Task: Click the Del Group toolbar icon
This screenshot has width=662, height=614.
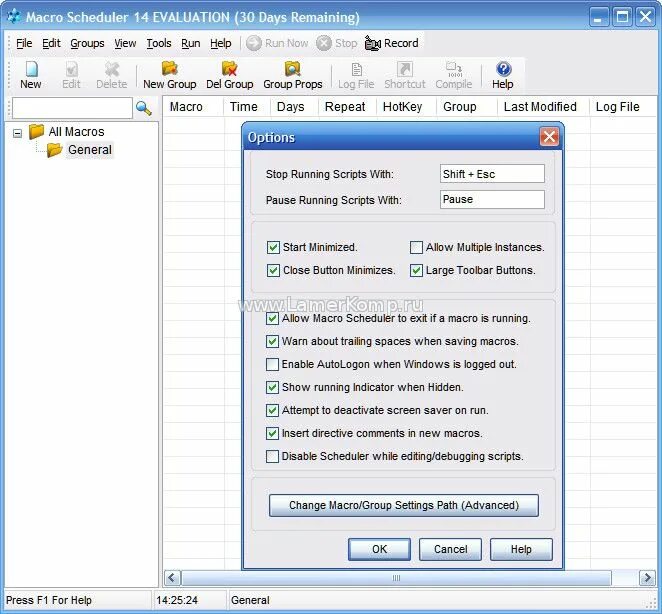Action: (230, 76)
